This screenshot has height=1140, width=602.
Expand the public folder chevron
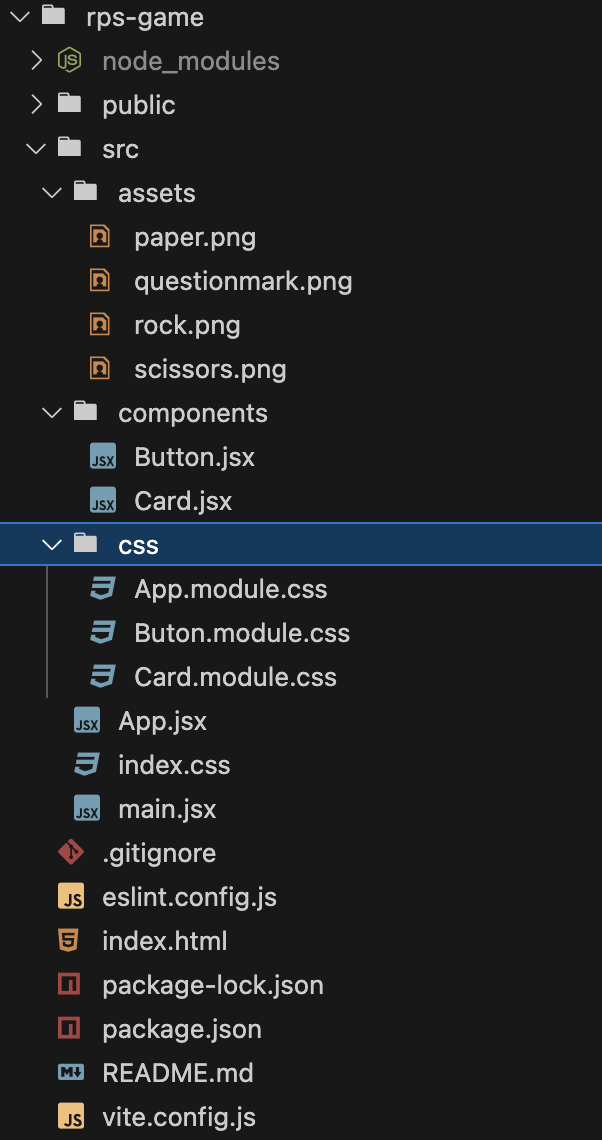[36, 105]
